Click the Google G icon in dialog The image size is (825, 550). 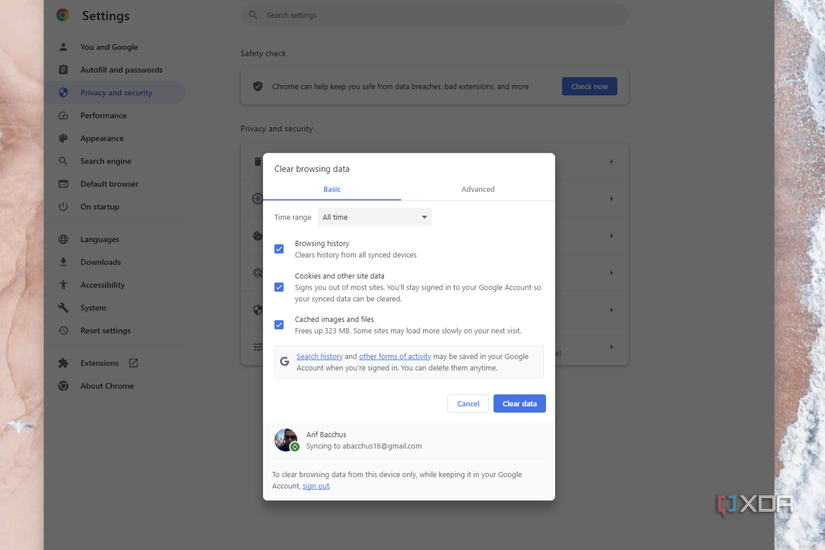(x=285, y=362)
